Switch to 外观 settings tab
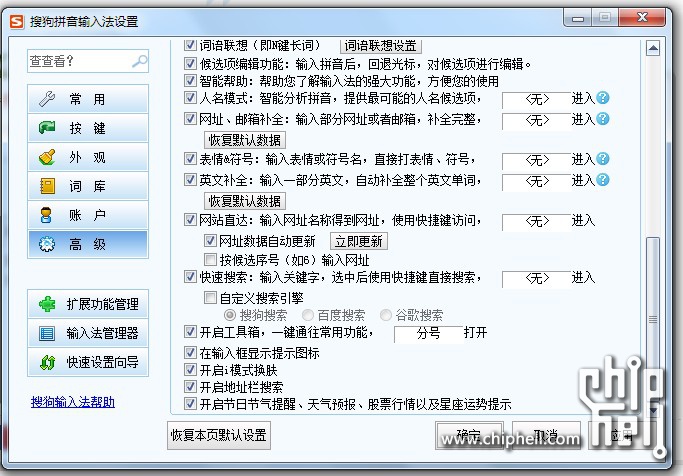The height and width of the screenshot is (476, 683). click(88, 157)
